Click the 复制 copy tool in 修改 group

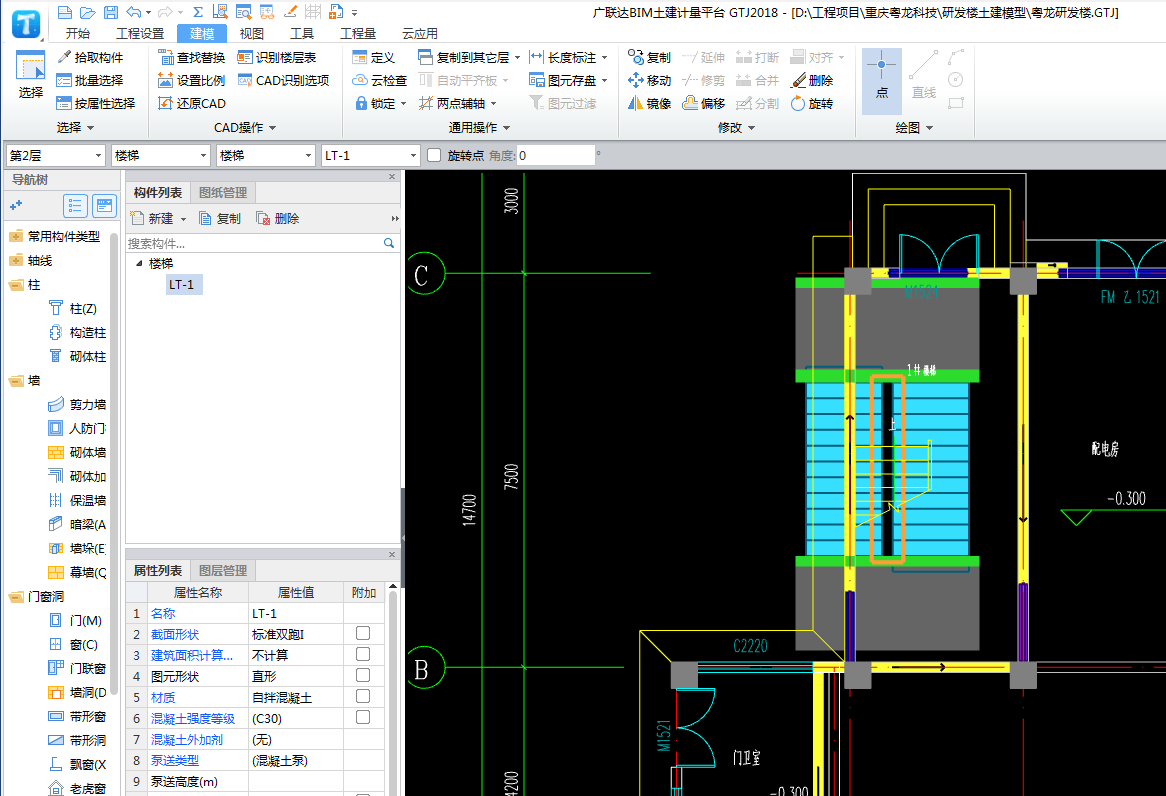click(x=649, y=57)
